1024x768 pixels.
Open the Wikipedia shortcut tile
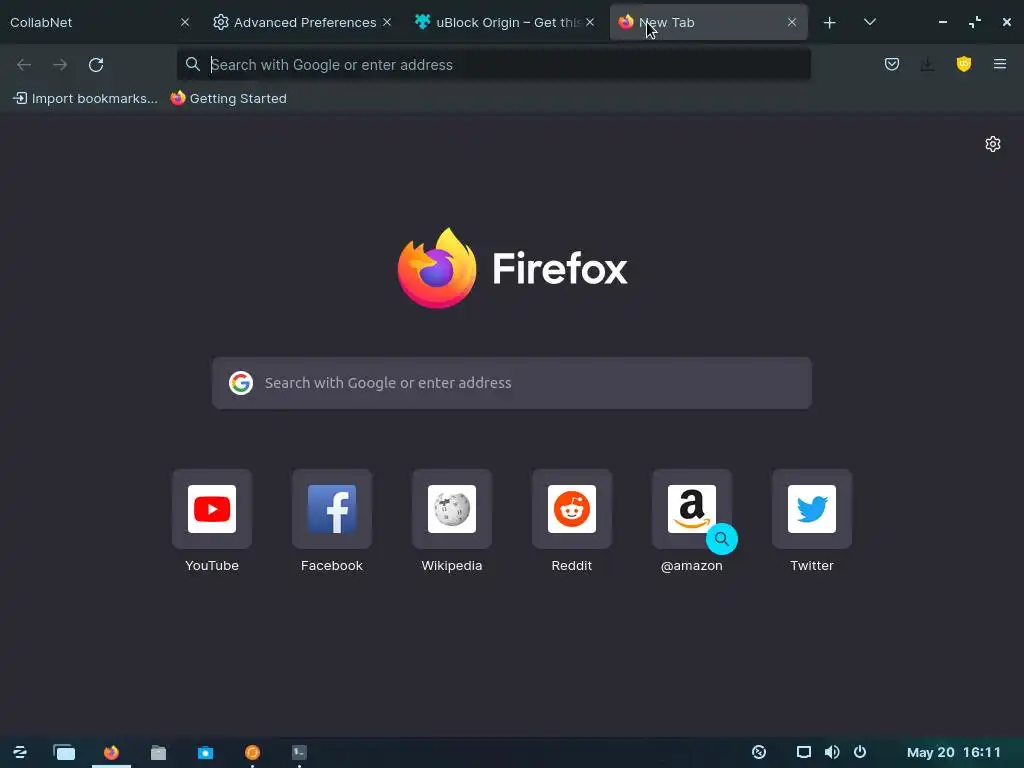pyautogui.click(x=452, y=509)
